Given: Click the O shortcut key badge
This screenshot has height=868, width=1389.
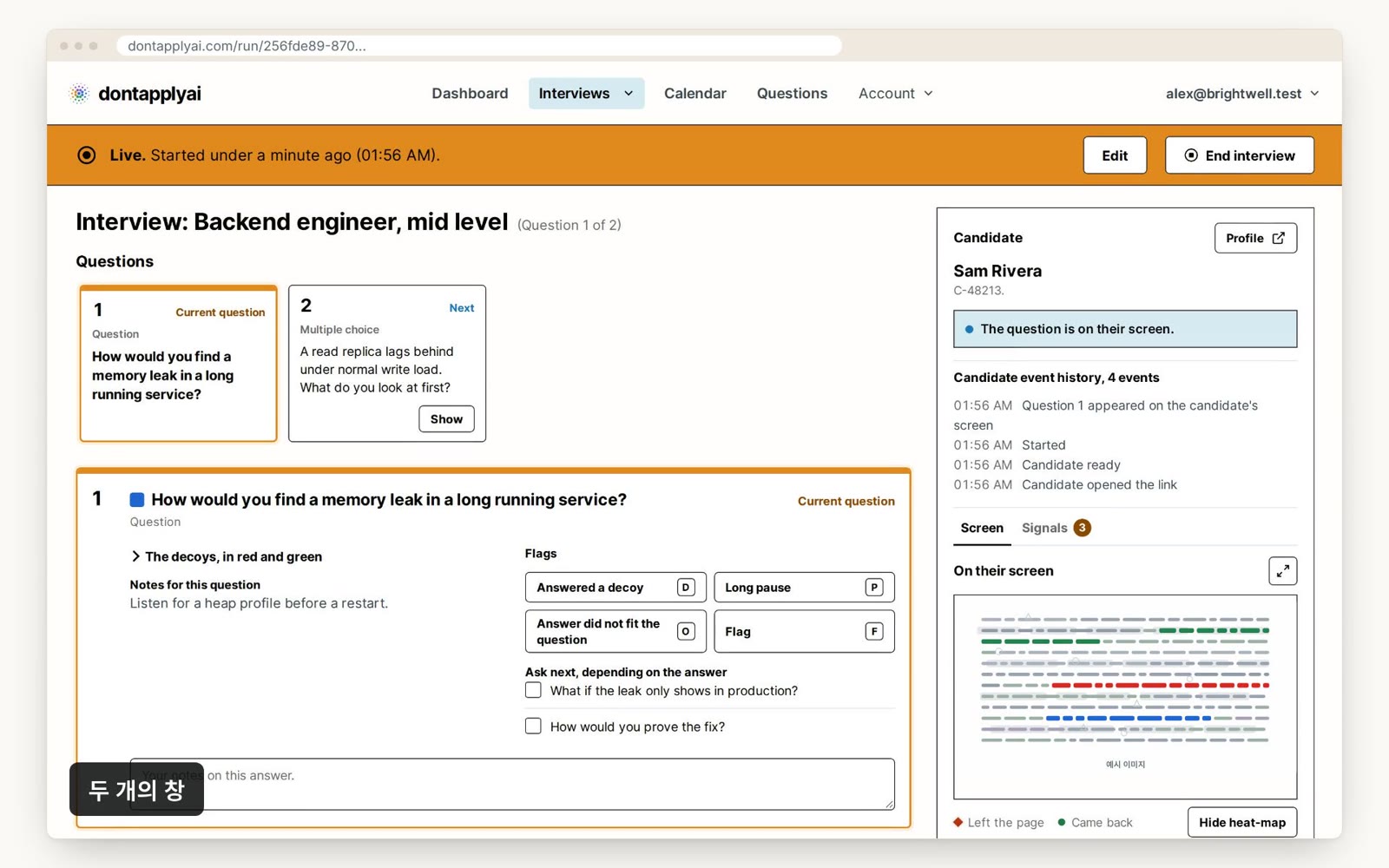Looking at the screenshot, I should pyautogui.click(x=686, y=631).
